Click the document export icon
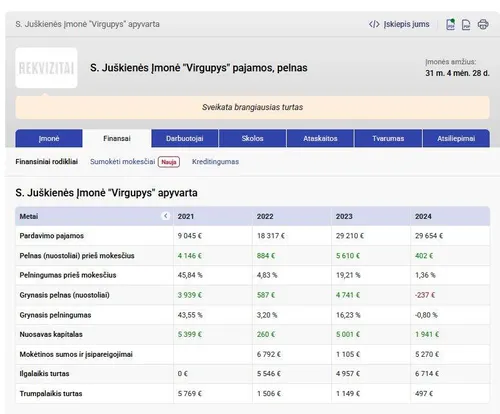This screenshot has width=500, height=414. click(466, 25)
